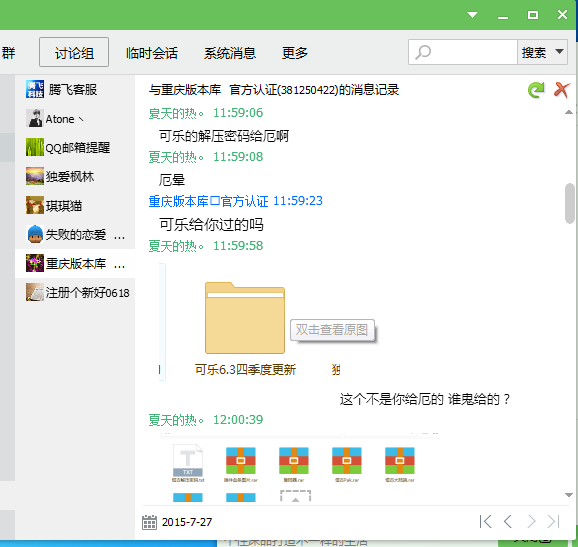Switch to the 讨论组 tab

[74, 52]
